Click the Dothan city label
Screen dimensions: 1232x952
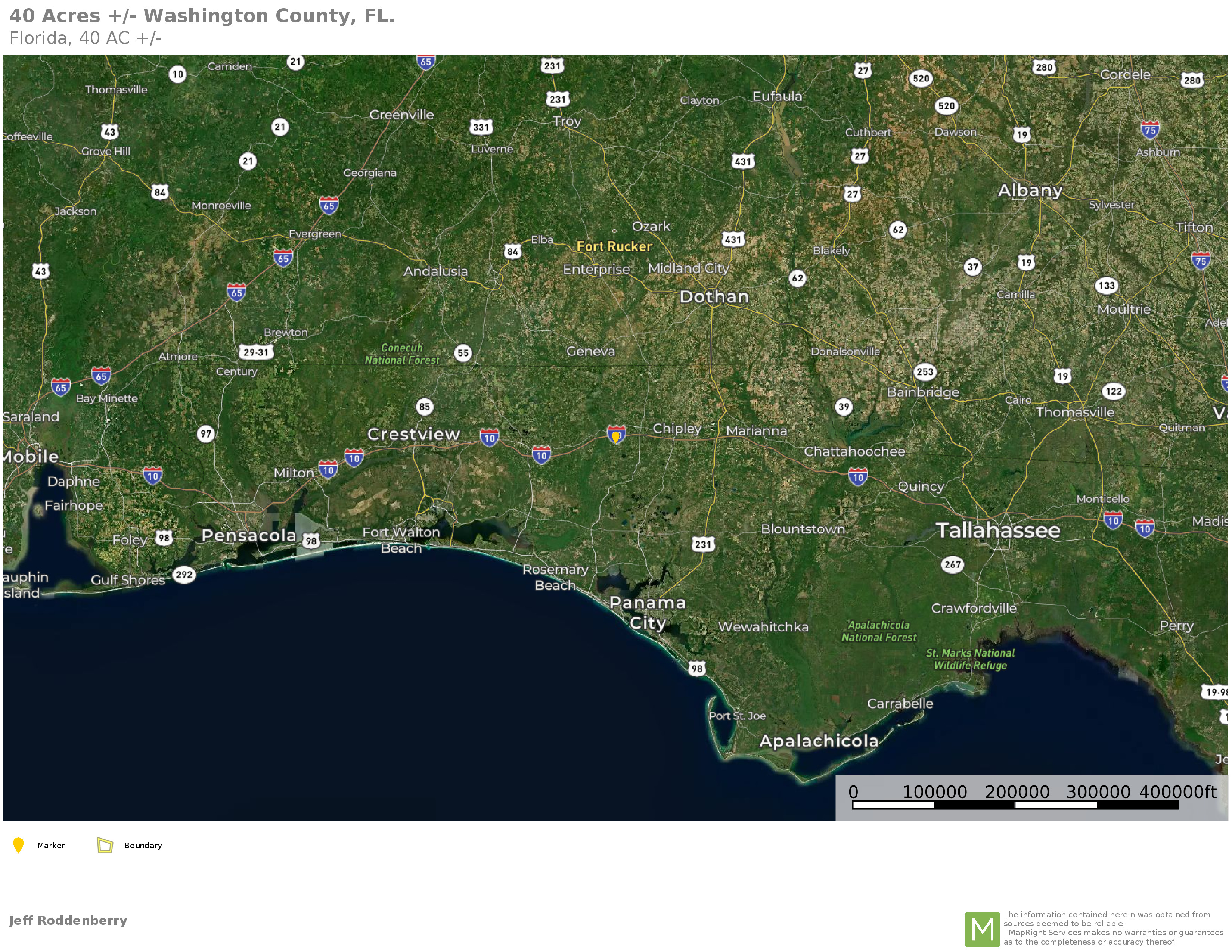714,297
